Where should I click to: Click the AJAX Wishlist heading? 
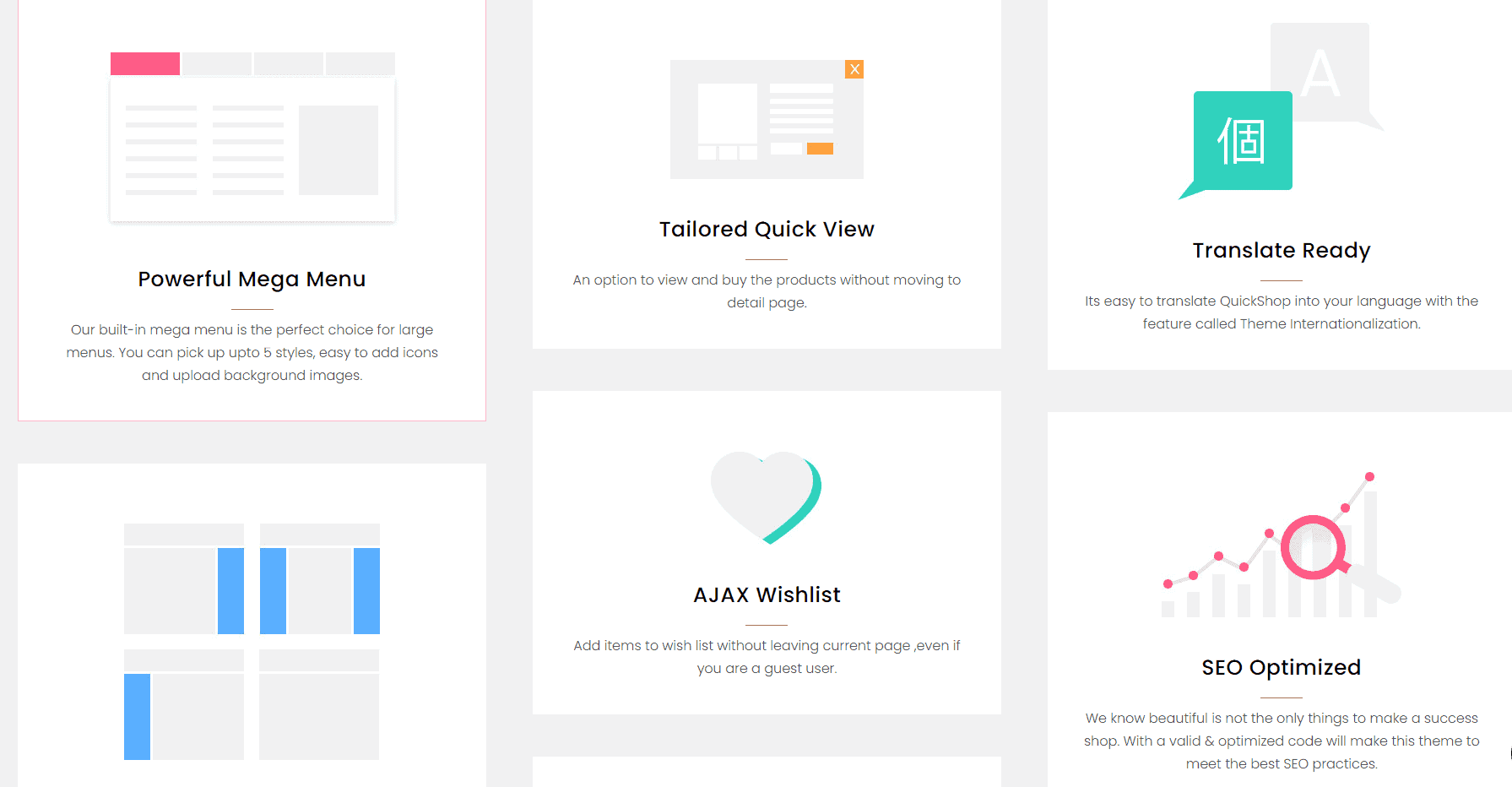point(766,594)
